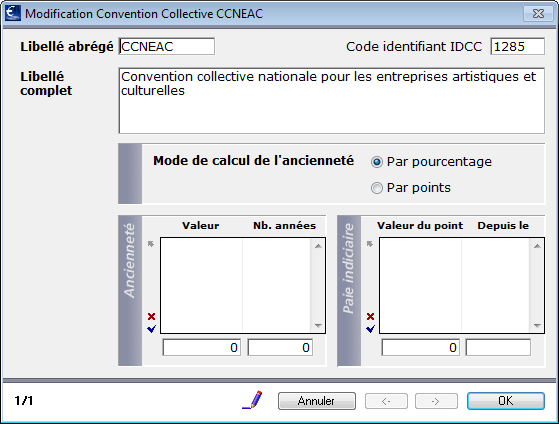Image resolution: width=559 pixels, height=424 pixels.
Task: Click the Depuis le date input field
Action: click(x=498, y=347)
